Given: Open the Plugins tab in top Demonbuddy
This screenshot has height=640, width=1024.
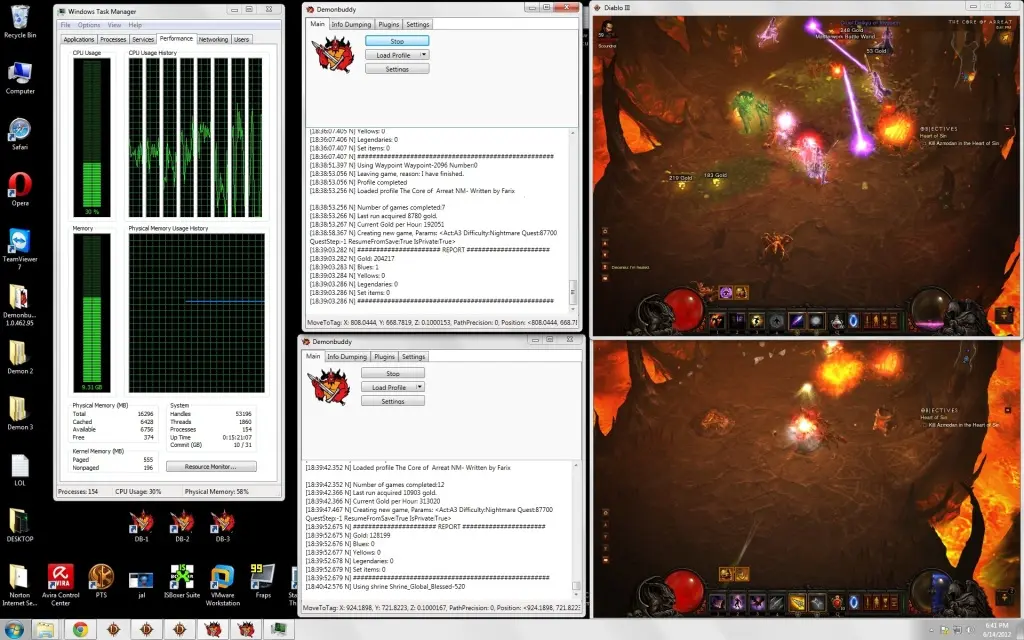Looking at the screenshot, I should [x=389, y=24].
